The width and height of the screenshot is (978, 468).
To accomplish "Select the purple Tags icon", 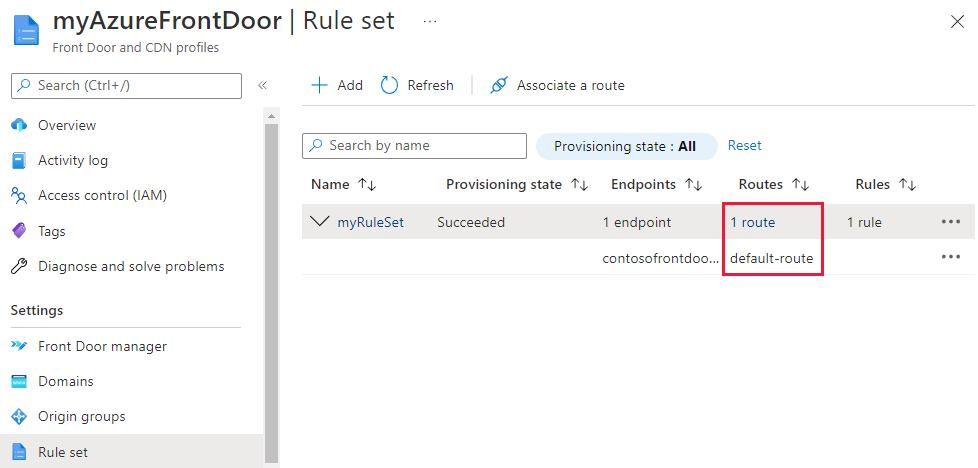I will pos(18,231).
